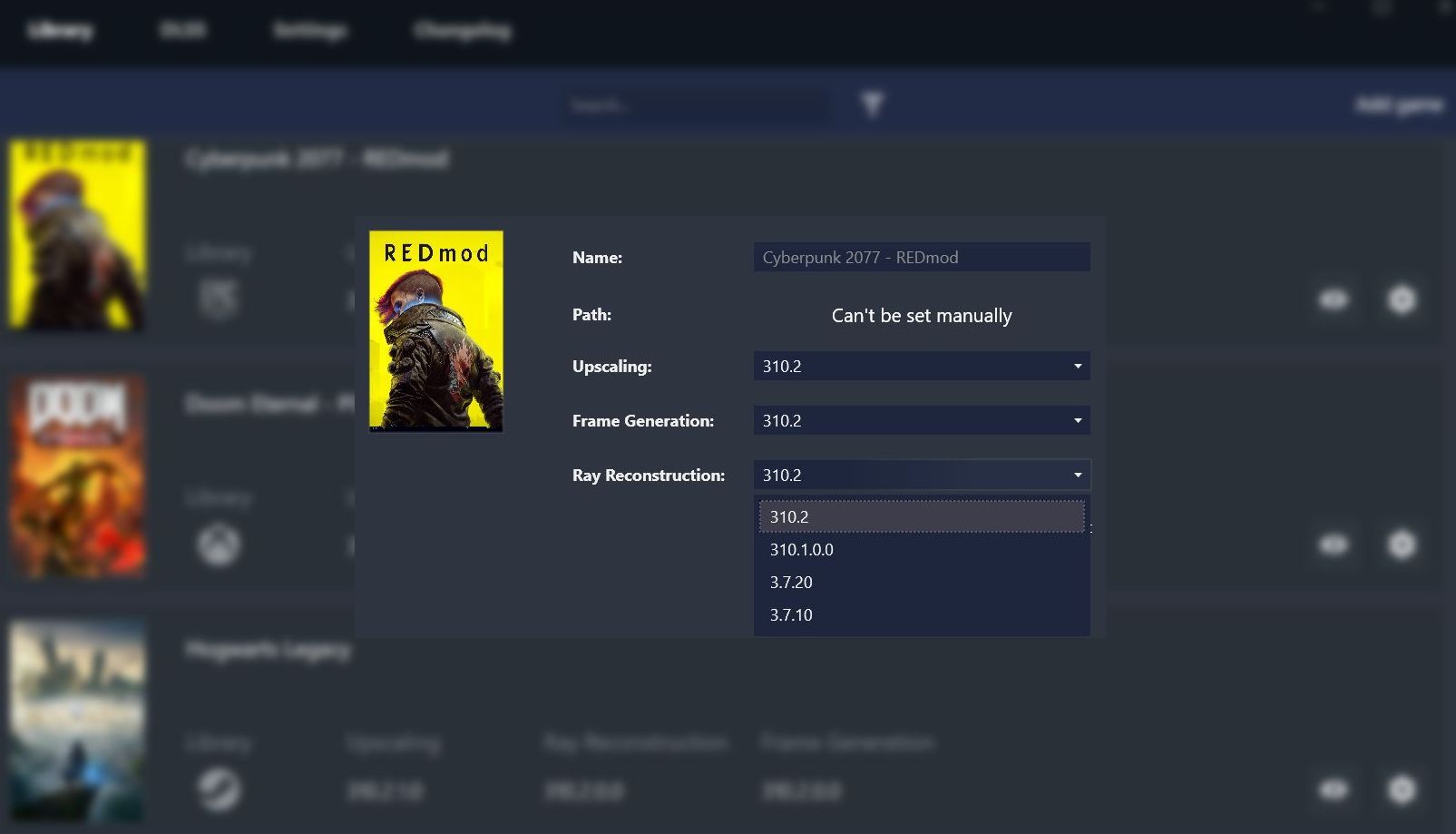Screen dimensions: 1456x834
Task: Open settings gear for Doom Eternal
Action: coord(1402,545)
